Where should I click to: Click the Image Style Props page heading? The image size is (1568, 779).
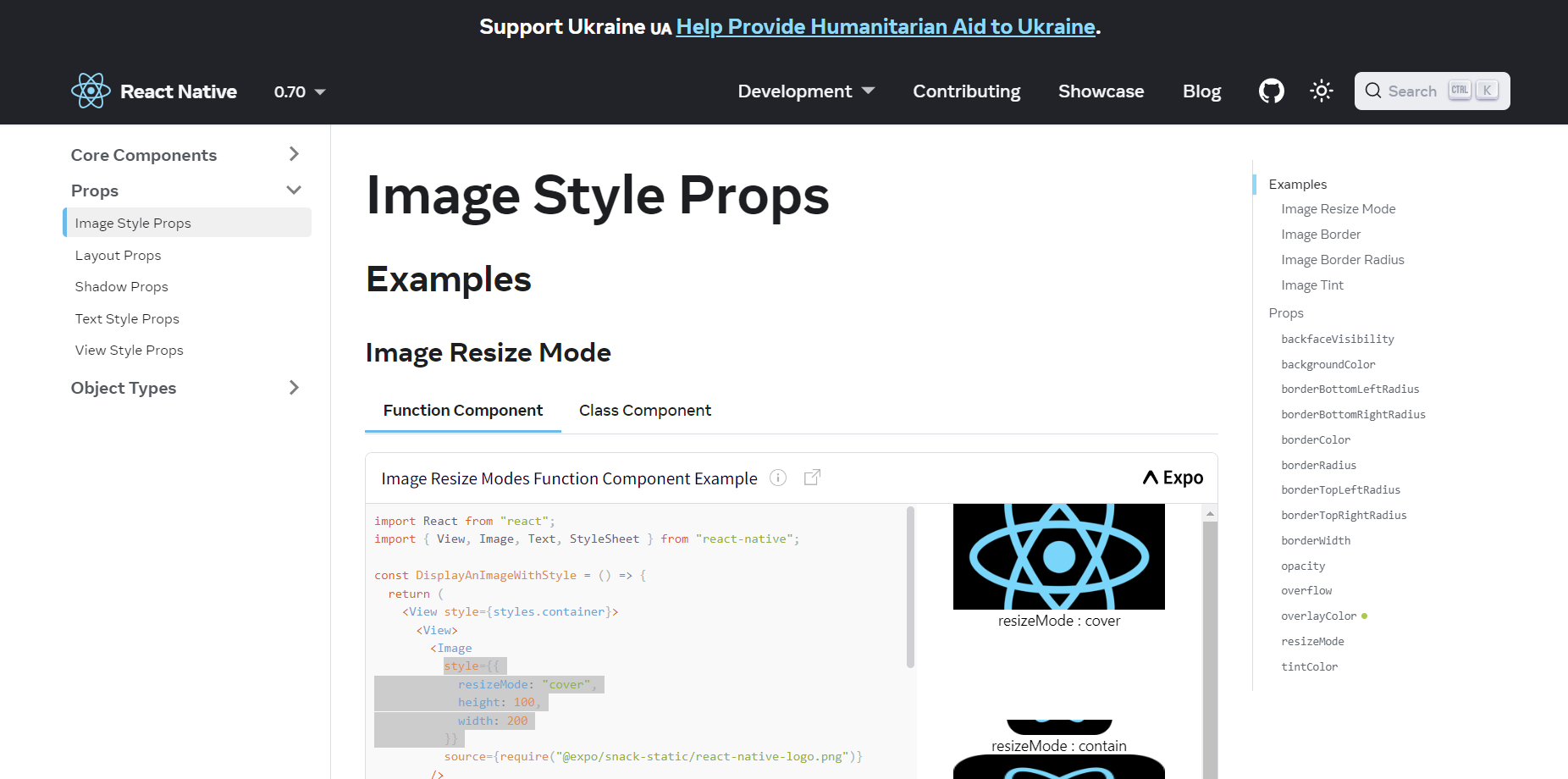tap(597, 196)
